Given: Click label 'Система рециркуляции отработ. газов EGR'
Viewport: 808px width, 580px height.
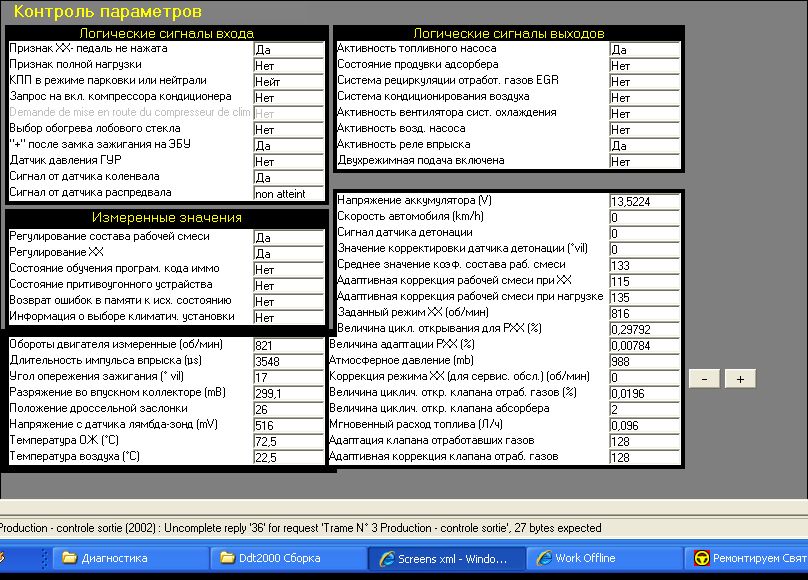Looking at the screenshot, I should pos(448,80).
